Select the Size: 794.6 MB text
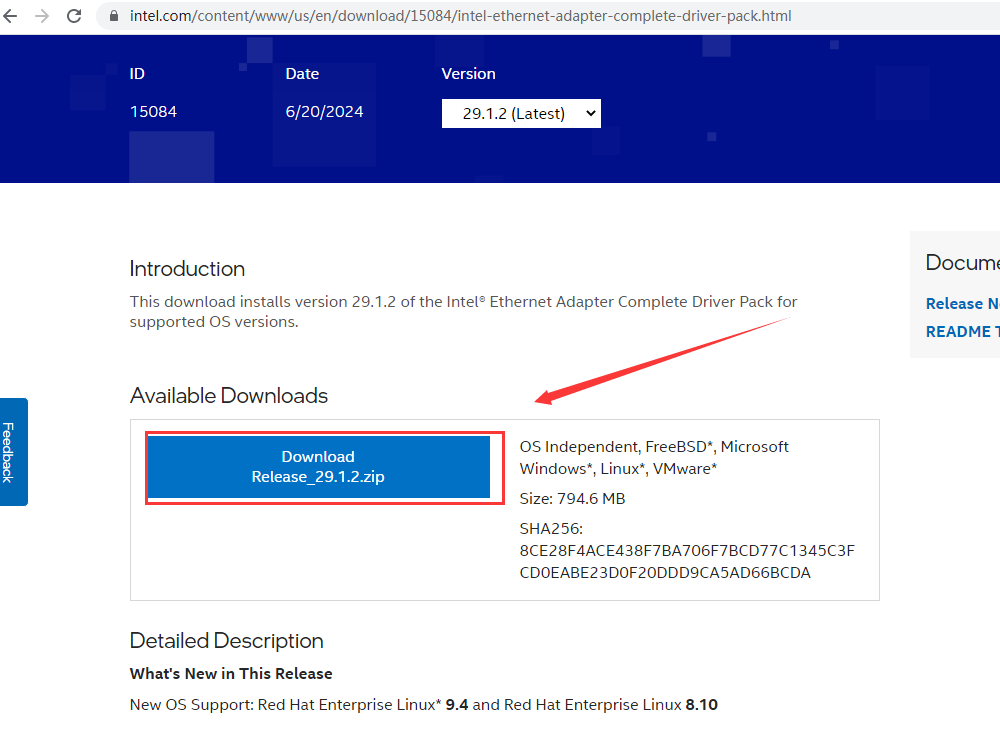The image size is (1000, 739). click(572, 499)
